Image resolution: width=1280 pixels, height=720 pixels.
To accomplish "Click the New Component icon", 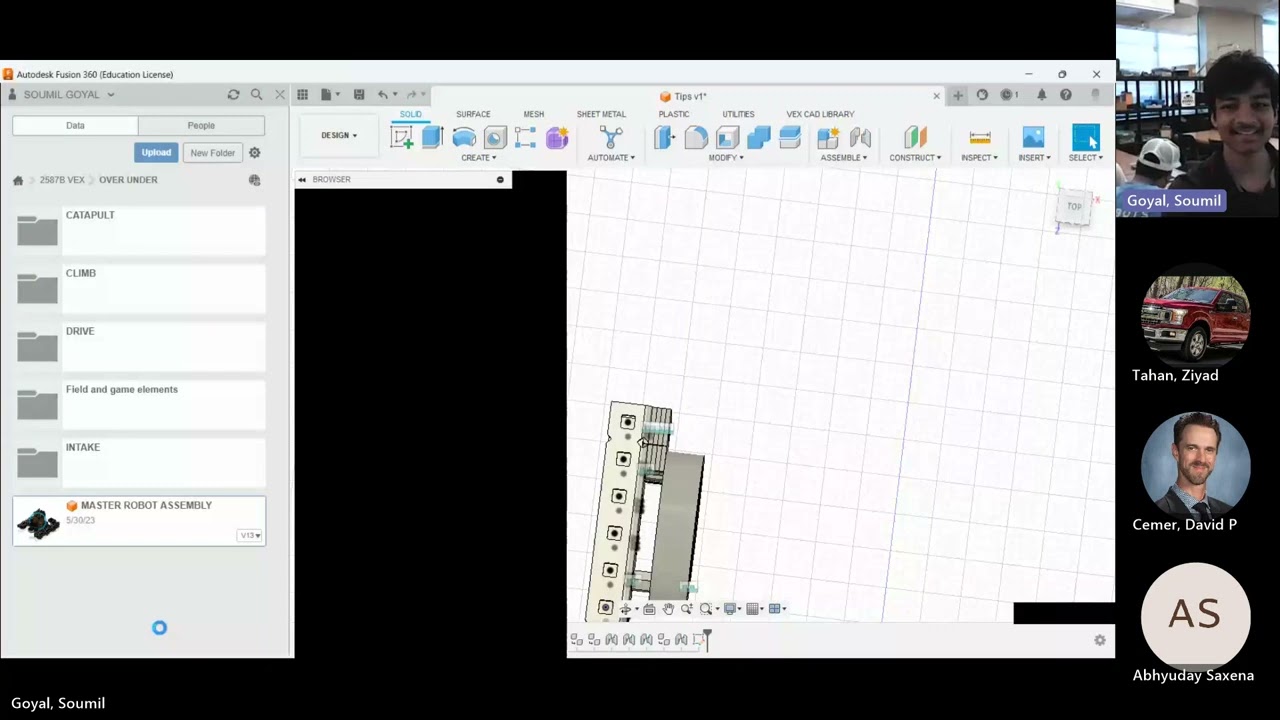I will click(827, 138).
